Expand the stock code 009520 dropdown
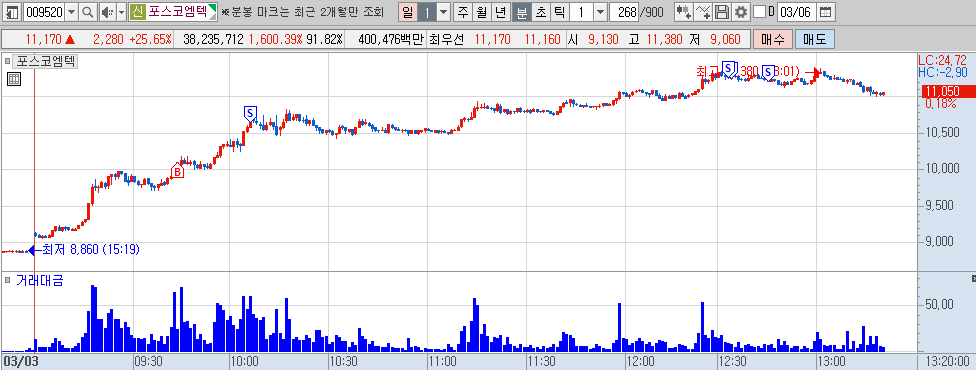The width and height of the screenshot is (976, 370). [72, 12]
